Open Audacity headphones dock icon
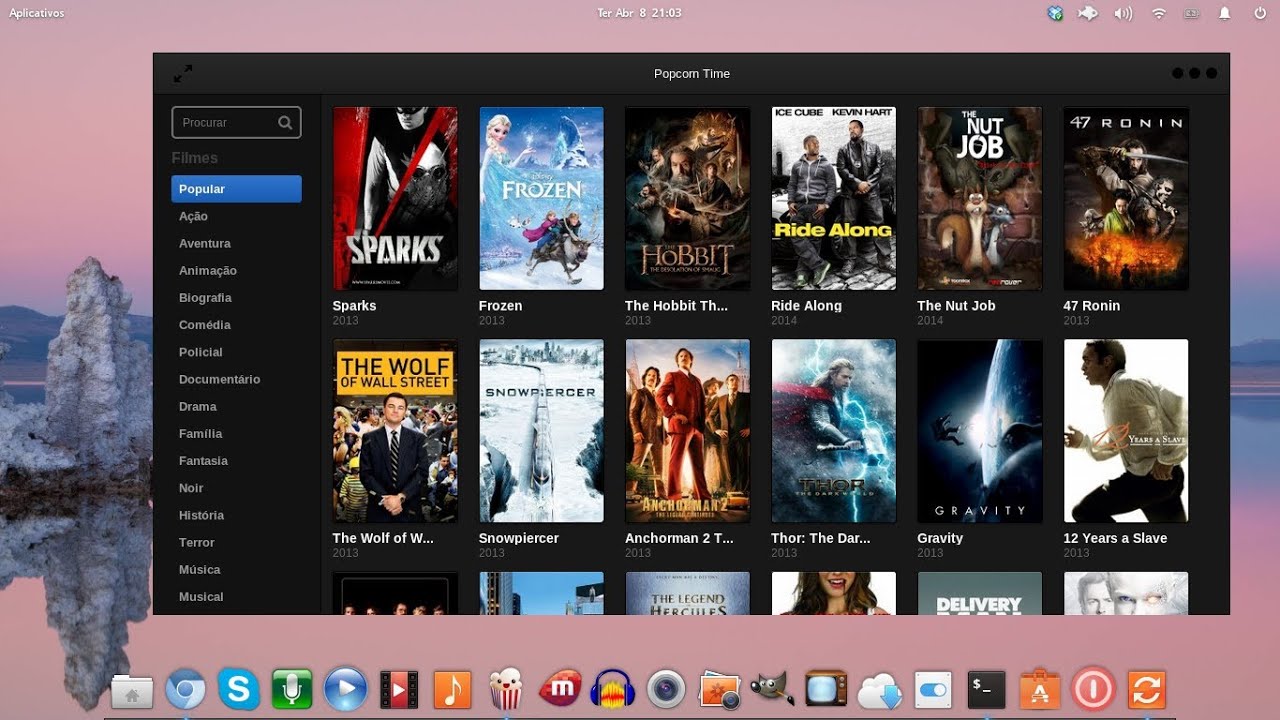 pyautogui.click(x=613, y=690)
